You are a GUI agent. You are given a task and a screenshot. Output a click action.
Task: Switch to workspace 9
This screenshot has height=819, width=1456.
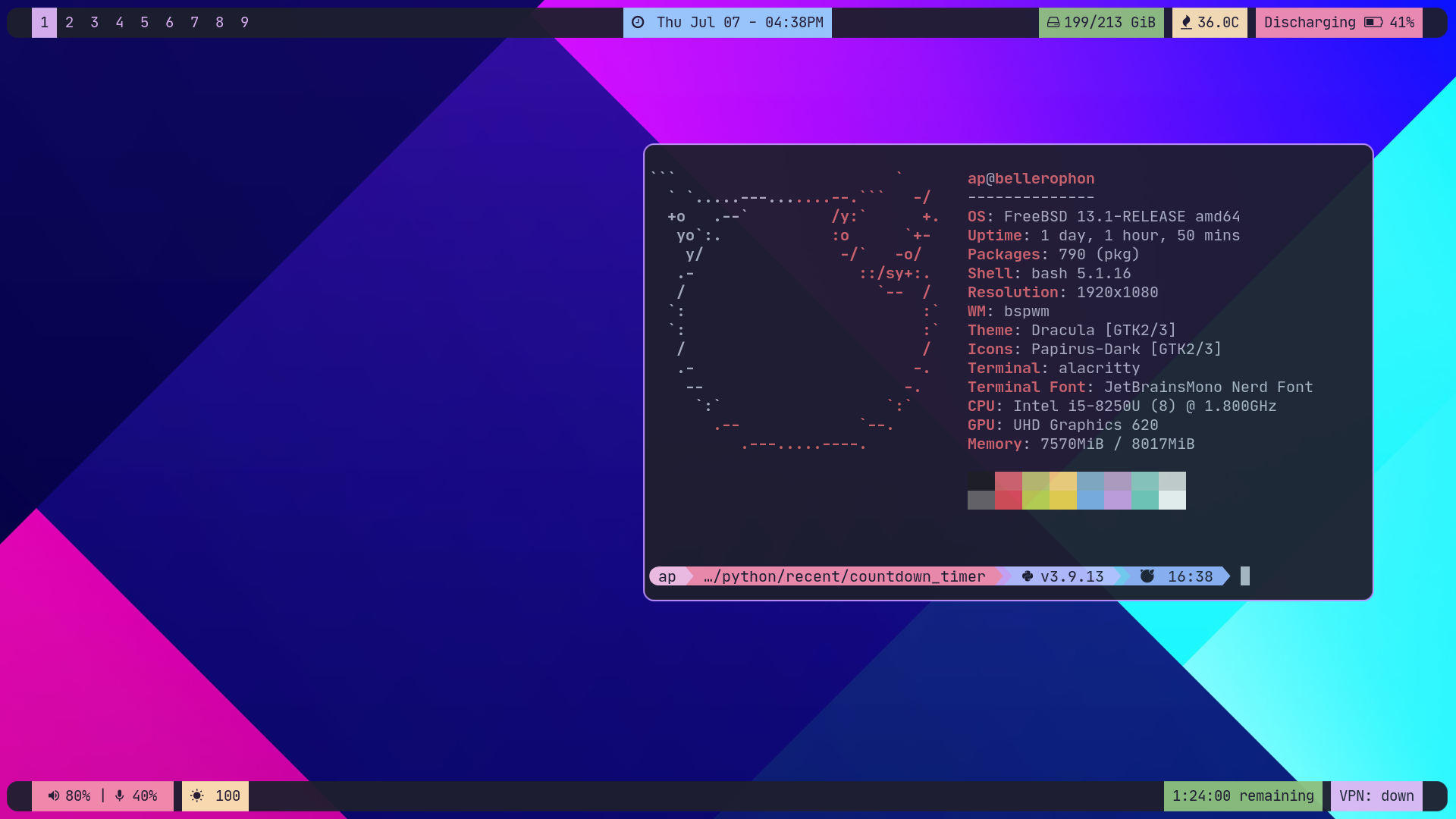pyautogui.click(x=244, y=23)
